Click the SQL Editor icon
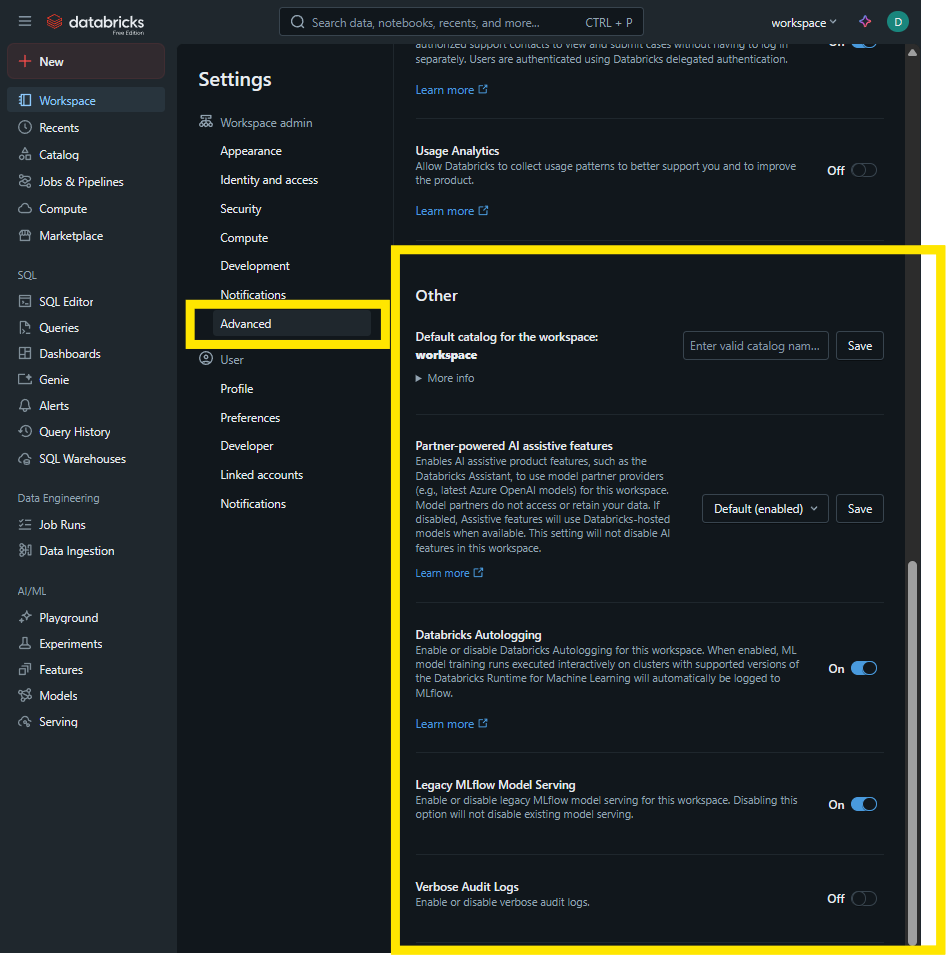 pyautogui.click(x=25, y=301)
